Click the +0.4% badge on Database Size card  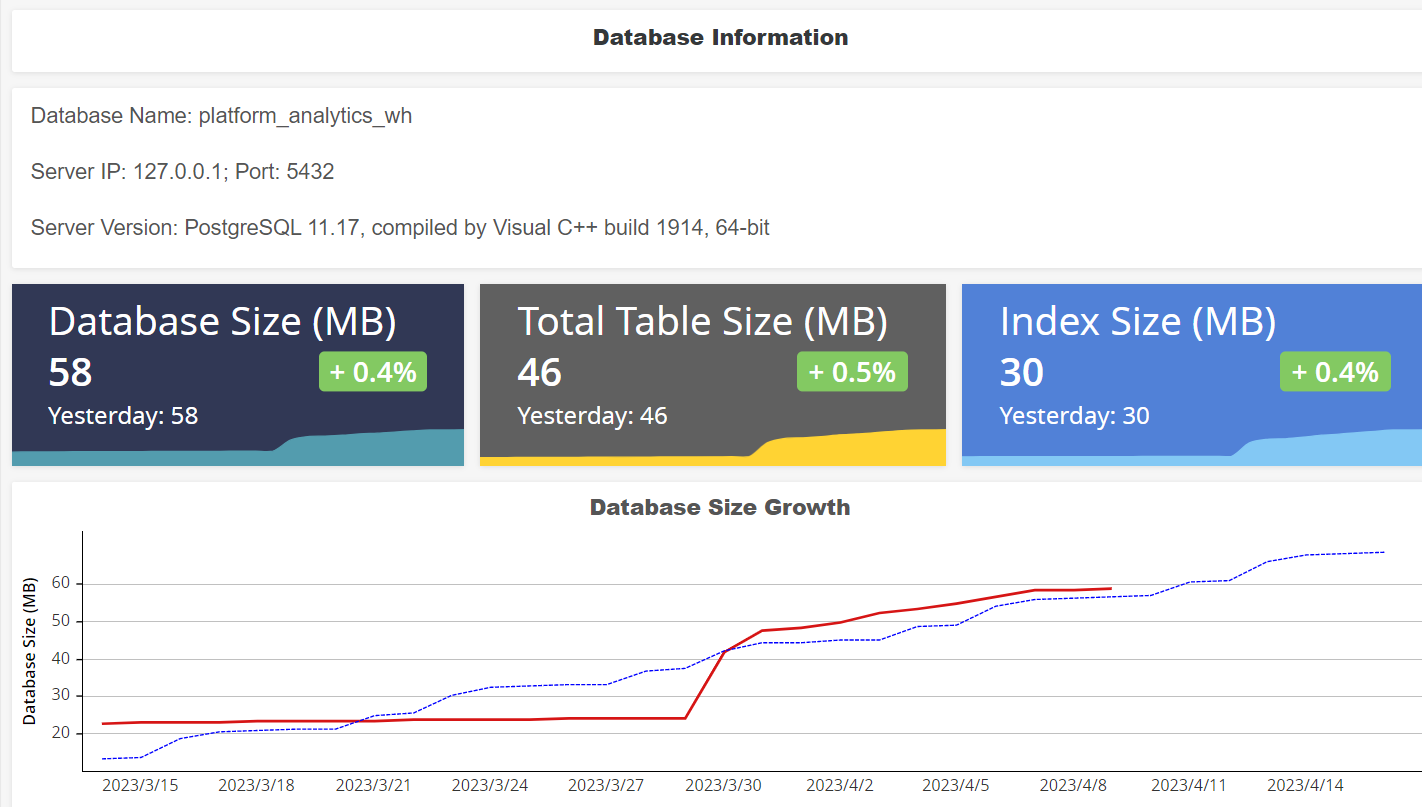[x=373, y=372]
